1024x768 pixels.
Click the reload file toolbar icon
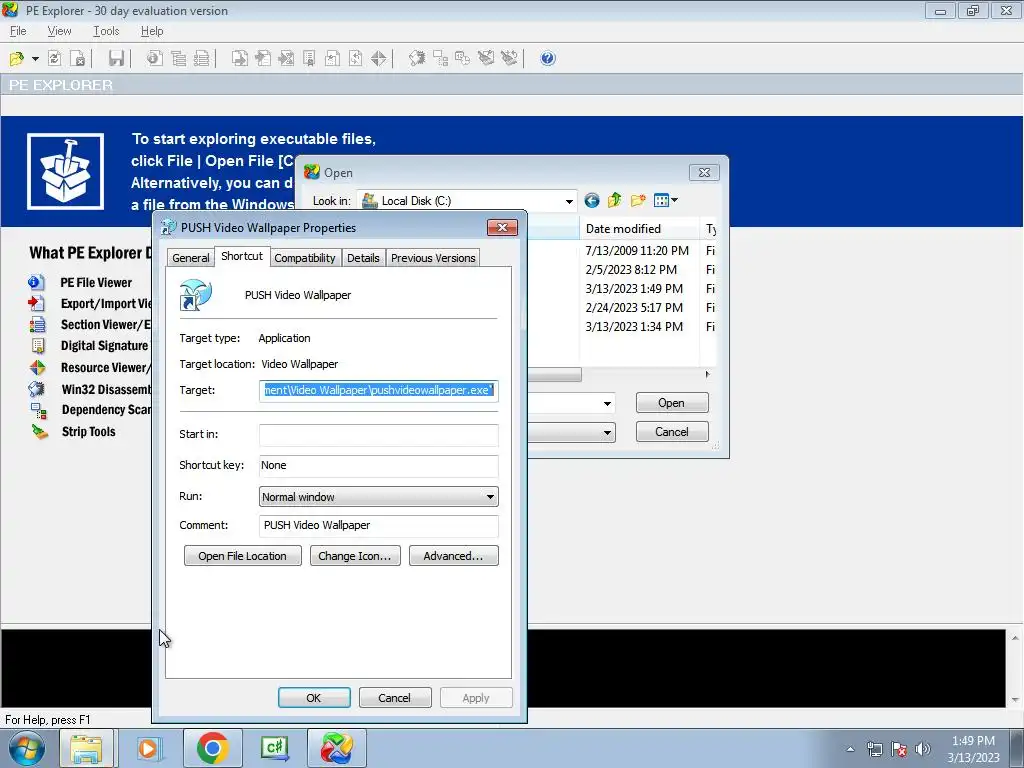tap(55, 59)
